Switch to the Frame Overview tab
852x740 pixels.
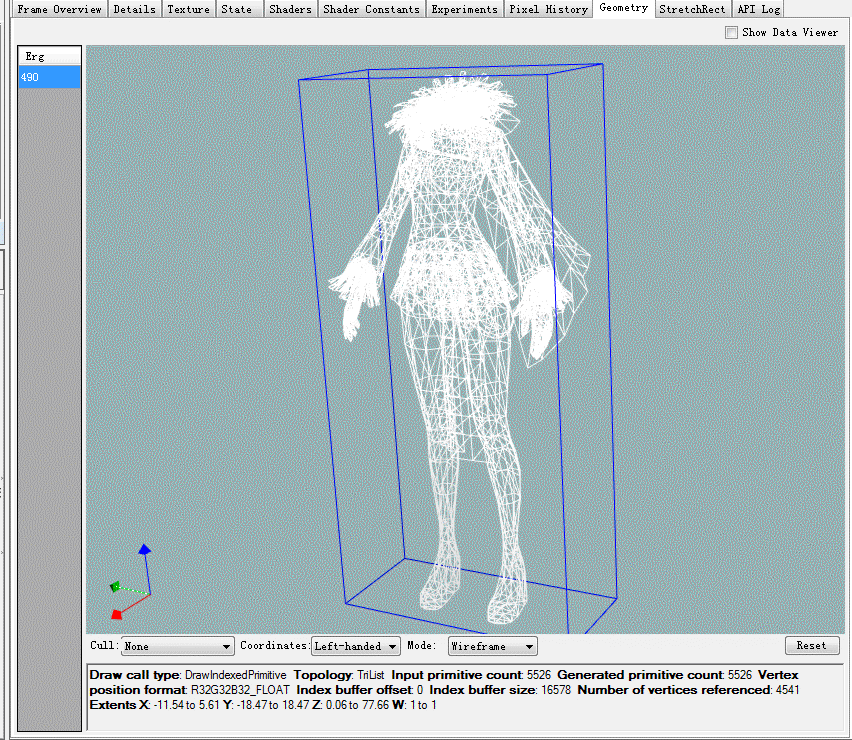click(59, 9)
